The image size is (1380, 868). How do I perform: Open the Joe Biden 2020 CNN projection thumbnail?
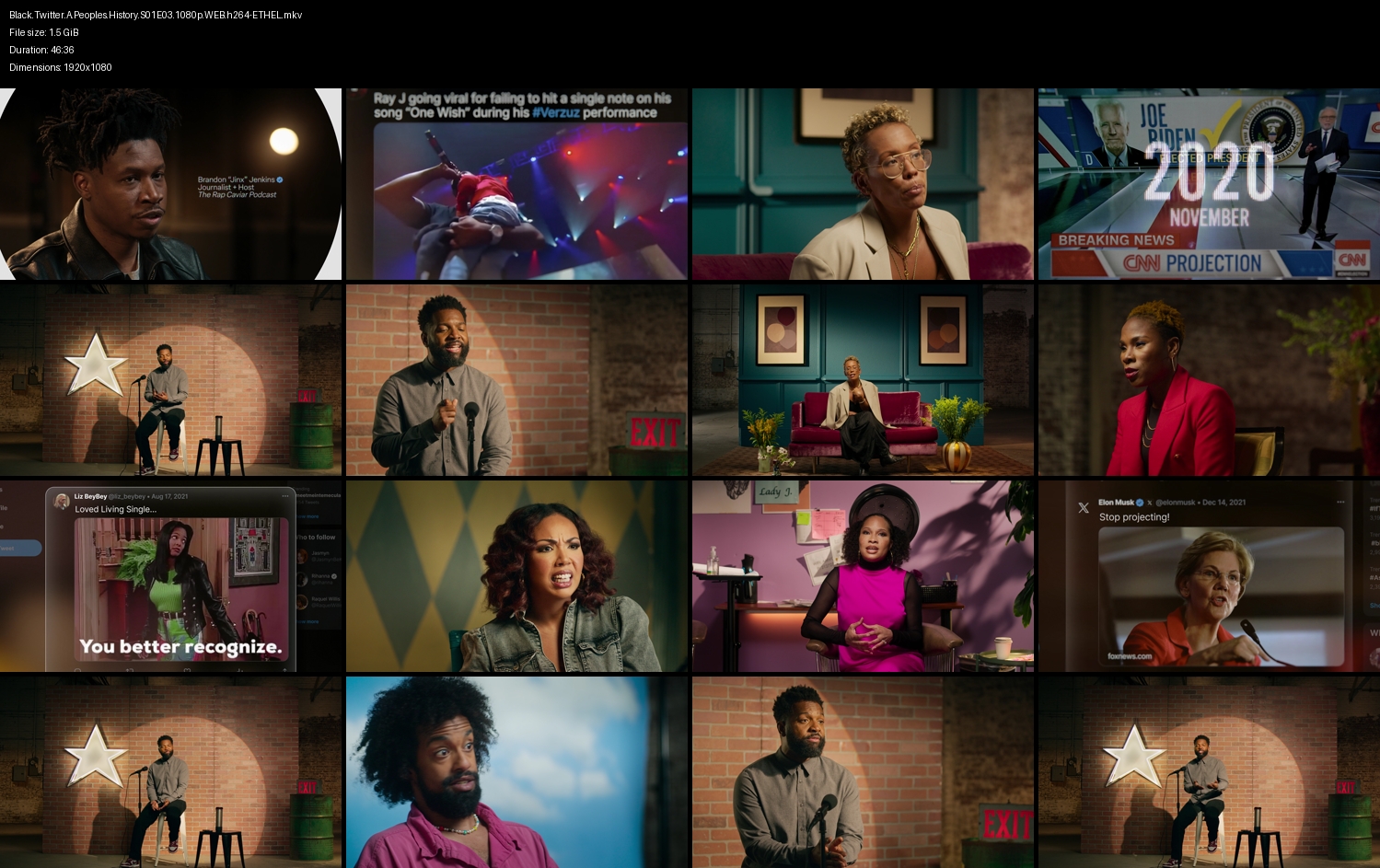(x=1209, y=184)
